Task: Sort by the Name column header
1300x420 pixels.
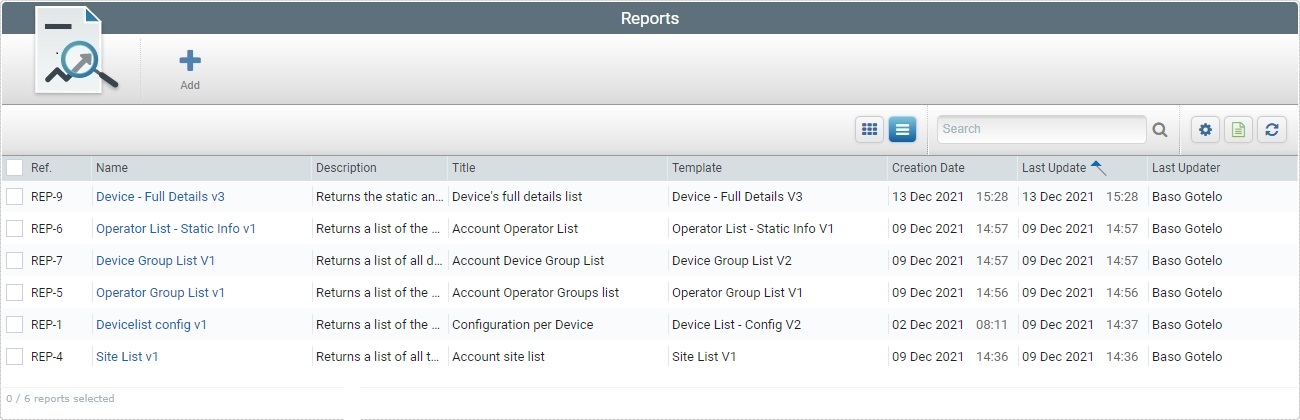Action: tap(112, 168)
